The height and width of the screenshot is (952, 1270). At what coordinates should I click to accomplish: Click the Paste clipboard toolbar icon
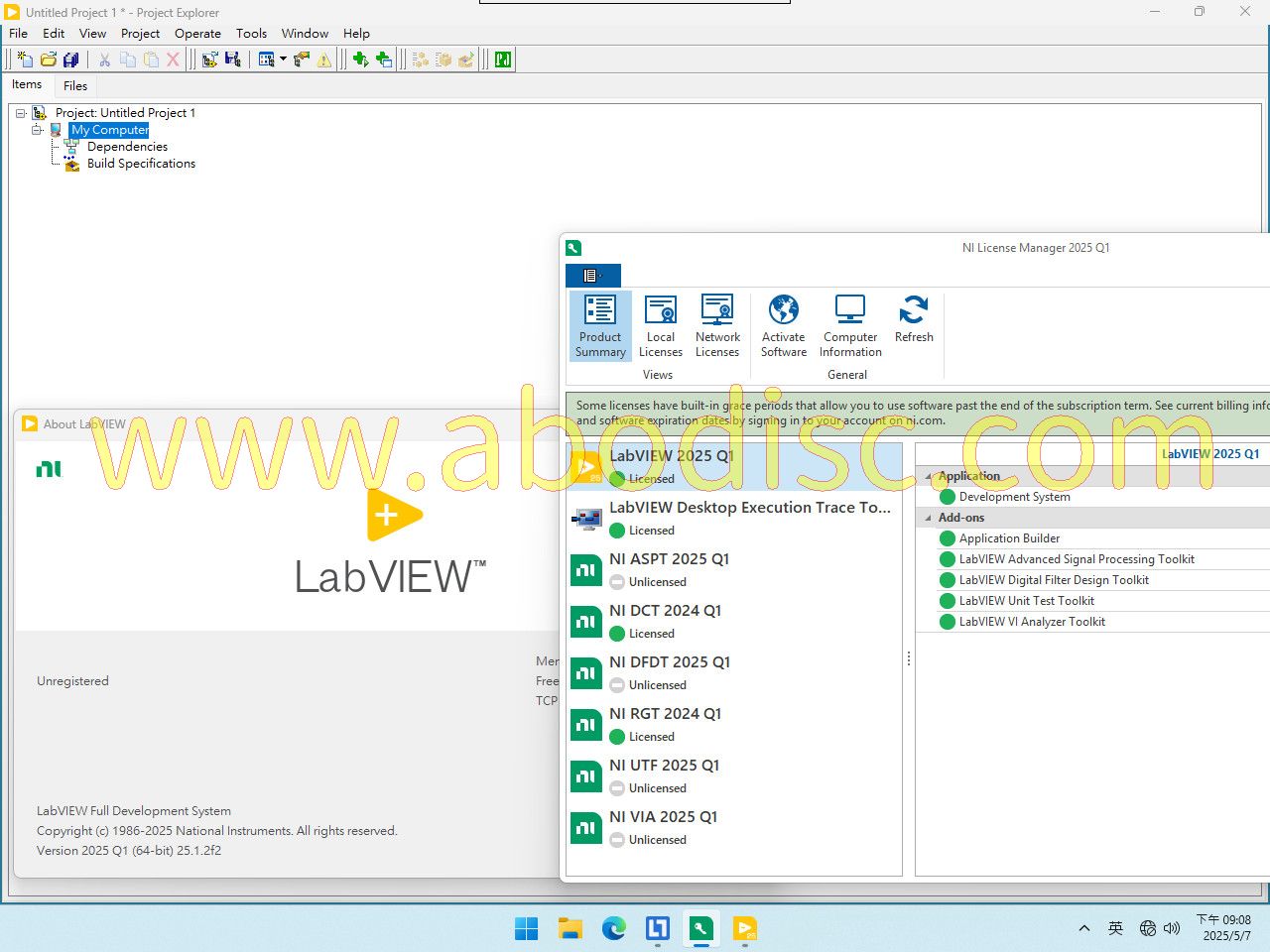point(150,59)
